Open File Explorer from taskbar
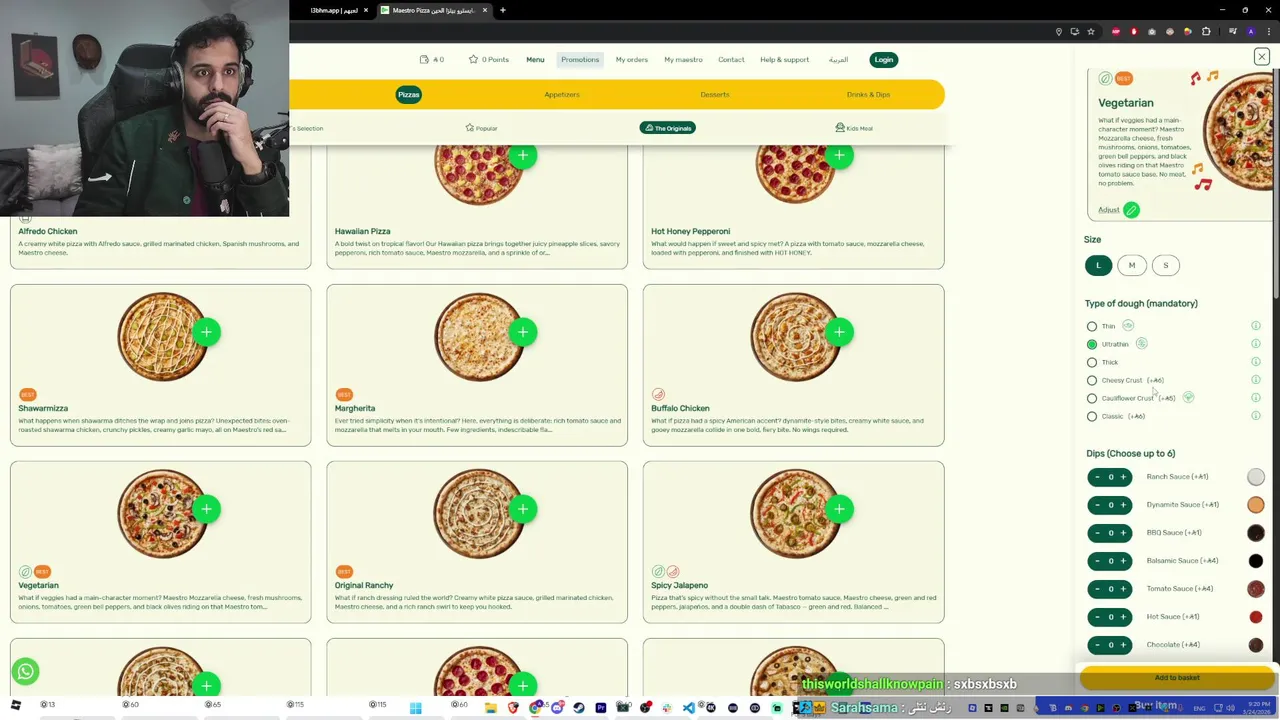This screenshot has height=720, width=1280. tap(491, 708)
